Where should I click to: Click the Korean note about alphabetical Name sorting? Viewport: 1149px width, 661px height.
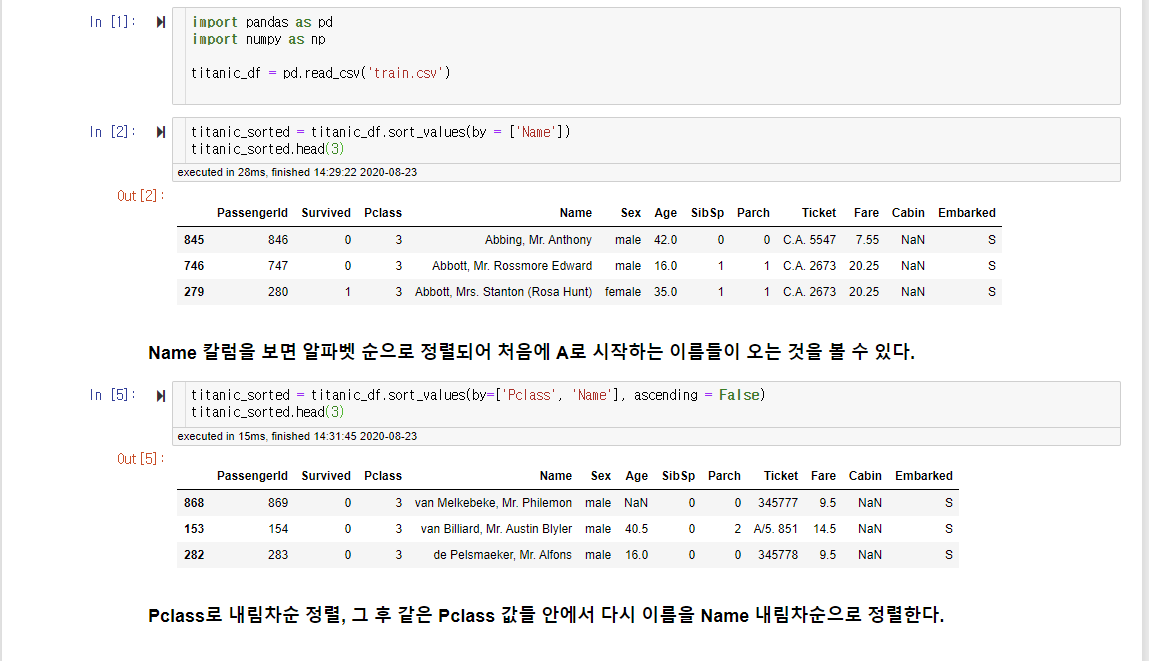531,352
